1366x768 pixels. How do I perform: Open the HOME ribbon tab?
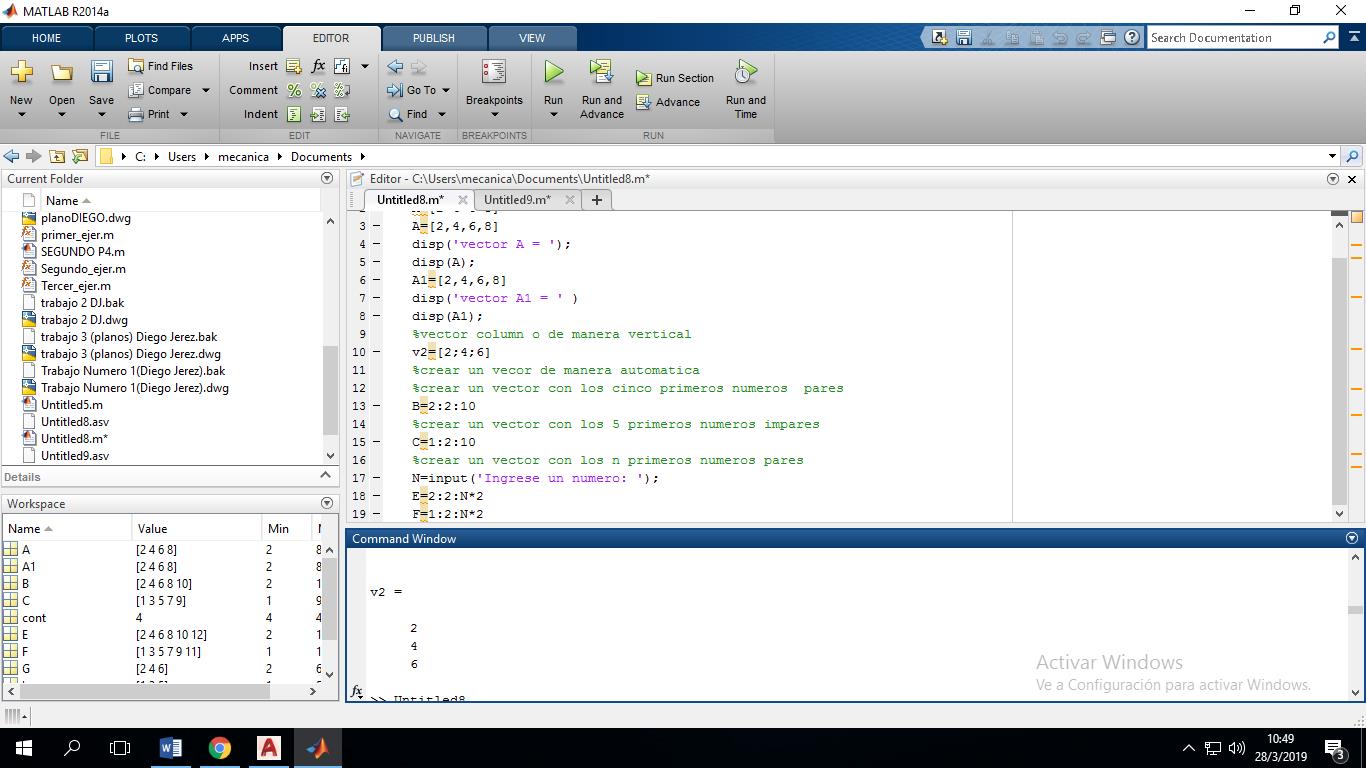click(46, 38)
